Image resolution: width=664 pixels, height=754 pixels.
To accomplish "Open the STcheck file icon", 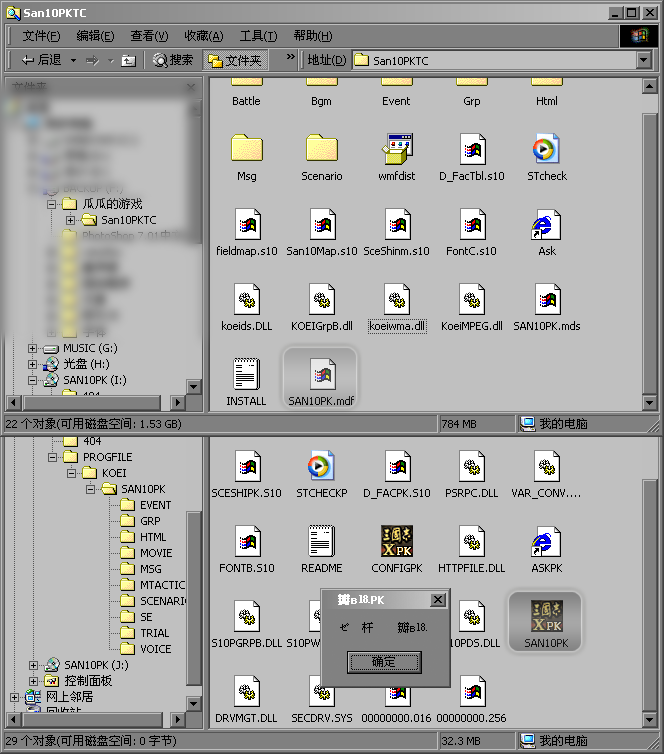I will 547,150.
